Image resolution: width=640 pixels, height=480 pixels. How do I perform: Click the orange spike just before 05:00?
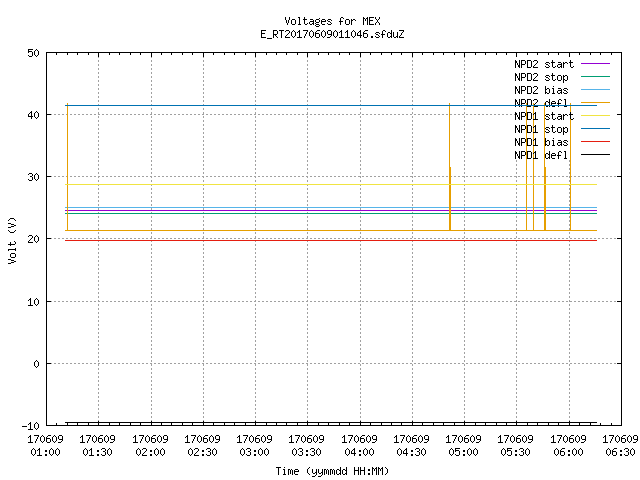click(x=450, y=167)
